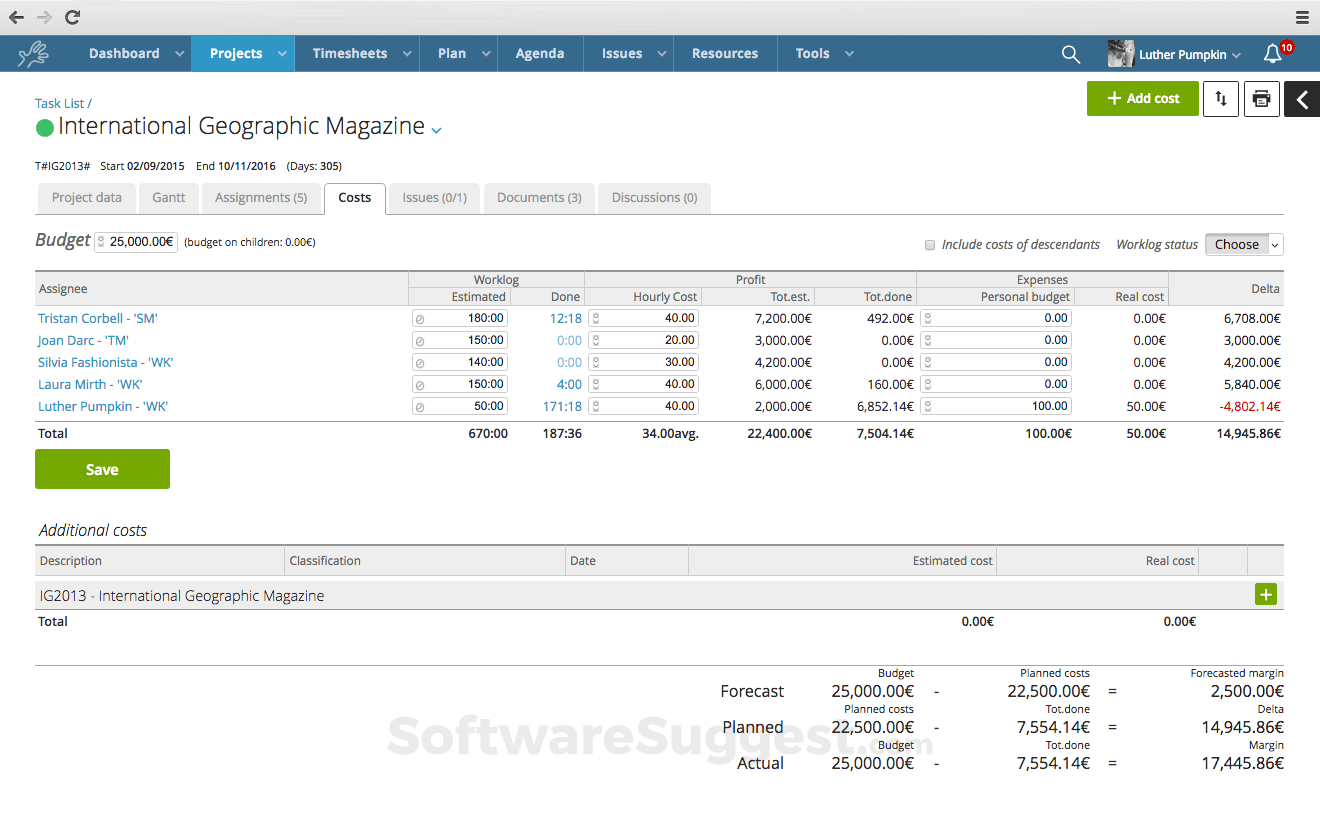Toggle the lock icon on Tristan Corbell's estimated worklog
The image size is (1320, 834).
pos(421,317)
